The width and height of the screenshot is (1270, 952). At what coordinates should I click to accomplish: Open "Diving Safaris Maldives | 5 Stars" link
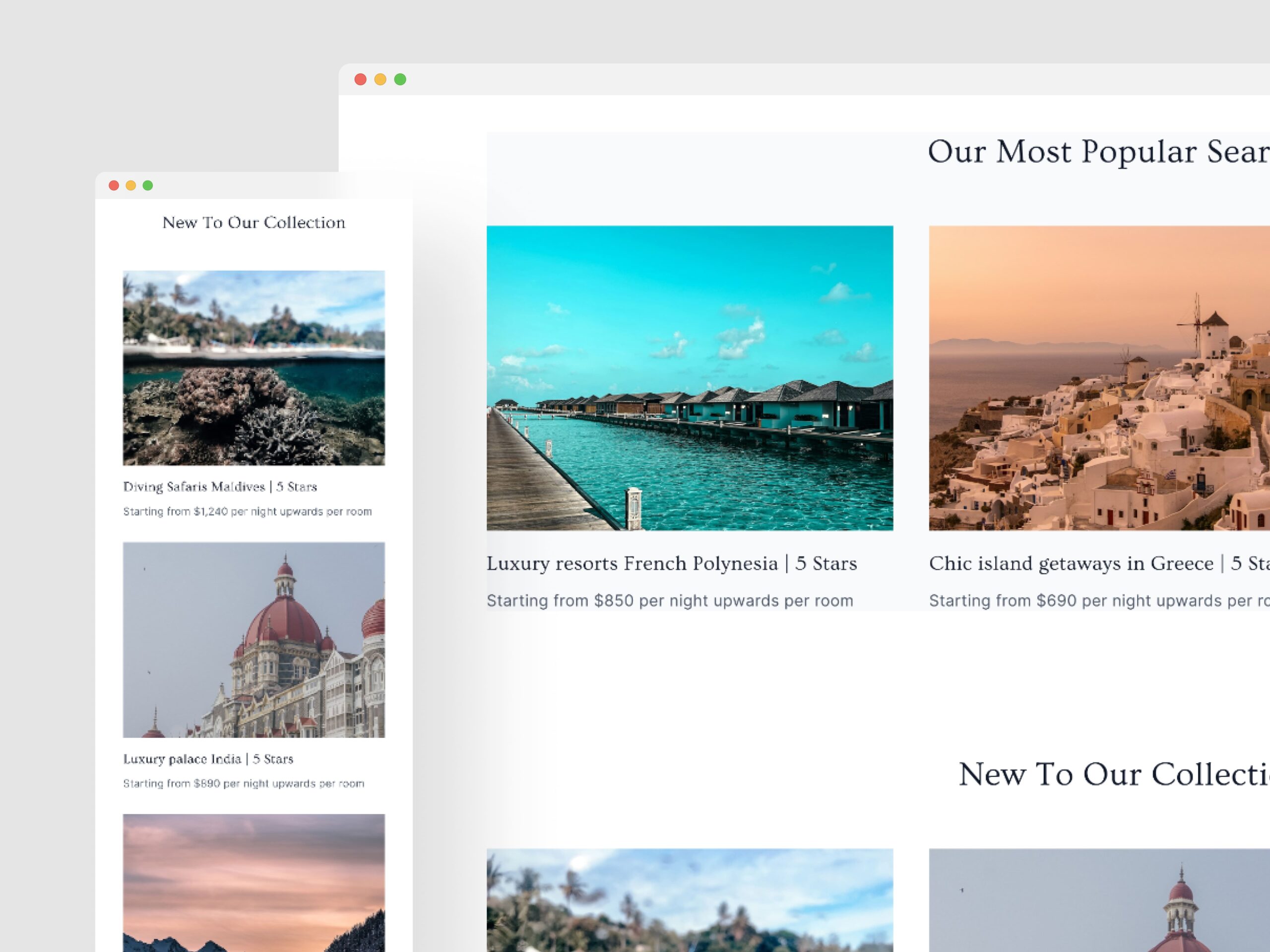(220, 486)
